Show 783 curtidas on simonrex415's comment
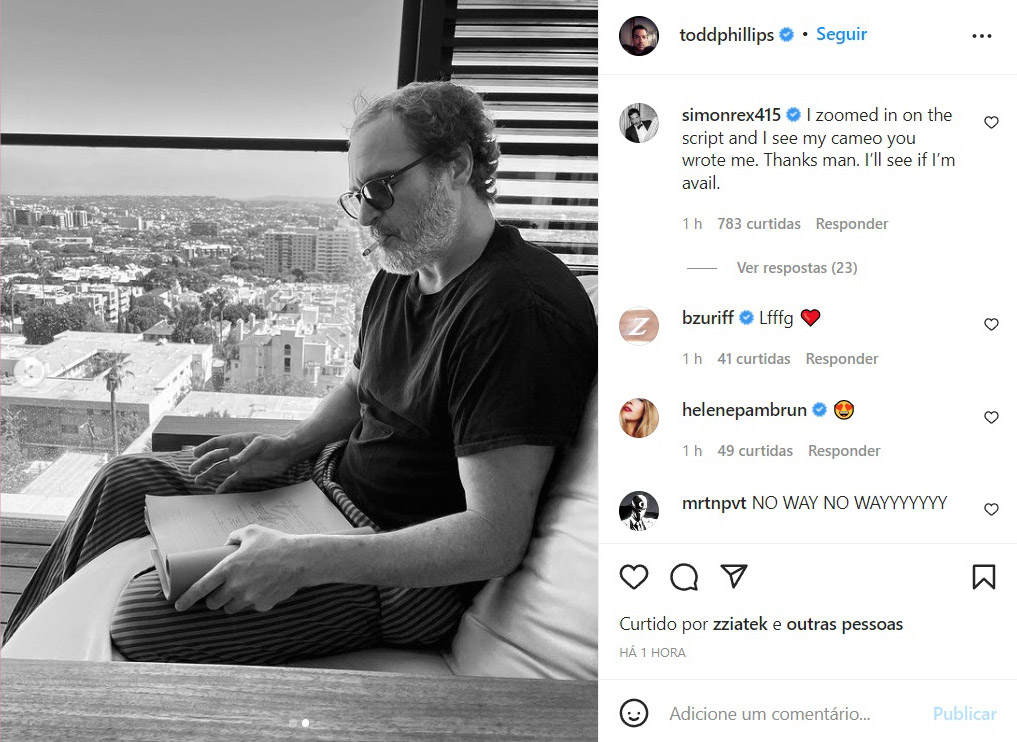Screen dimensions: 1017x742 tap(759, 224)
